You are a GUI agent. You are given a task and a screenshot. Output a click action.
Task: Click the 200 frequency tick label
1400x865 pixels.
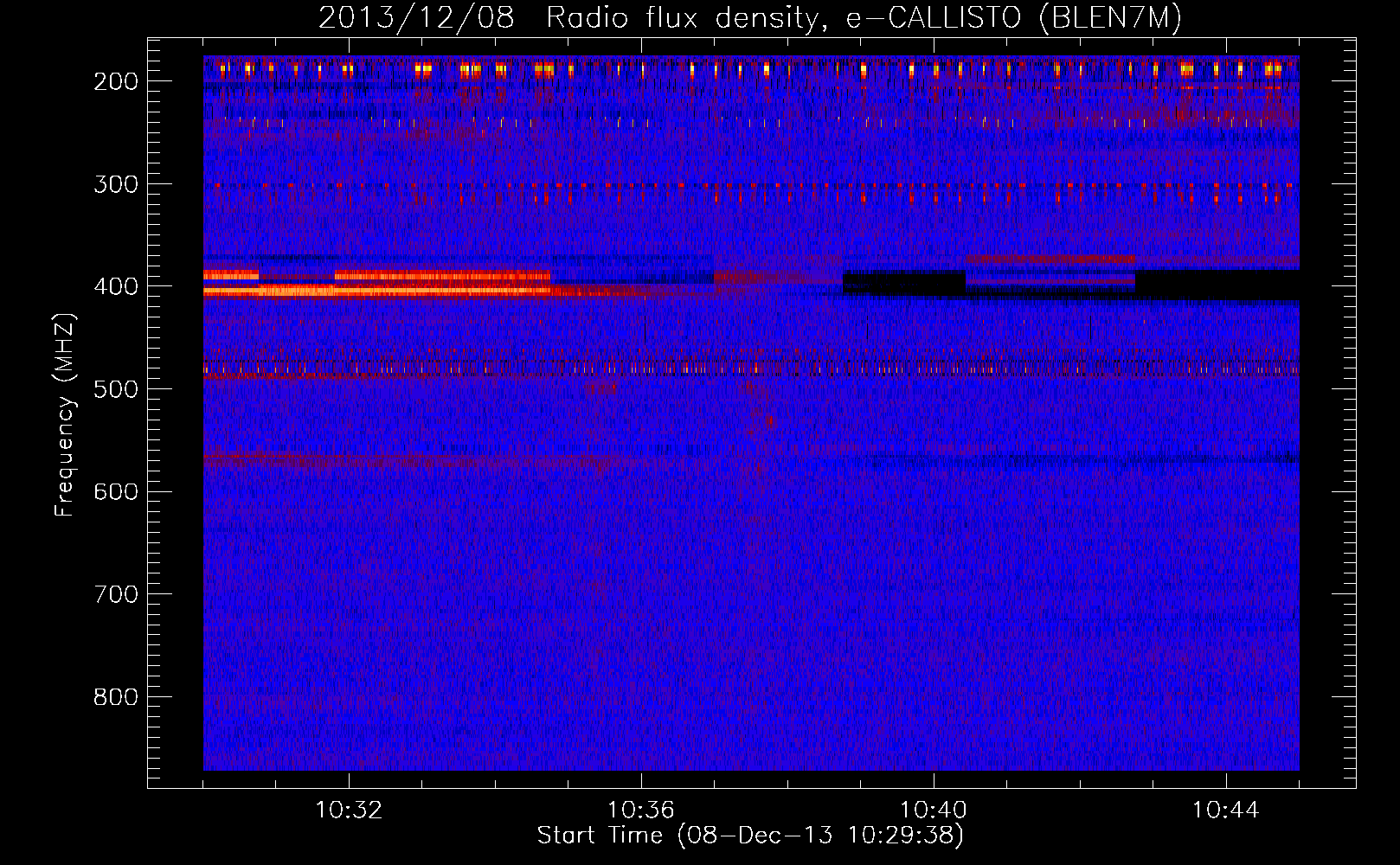tap(115, 81)
